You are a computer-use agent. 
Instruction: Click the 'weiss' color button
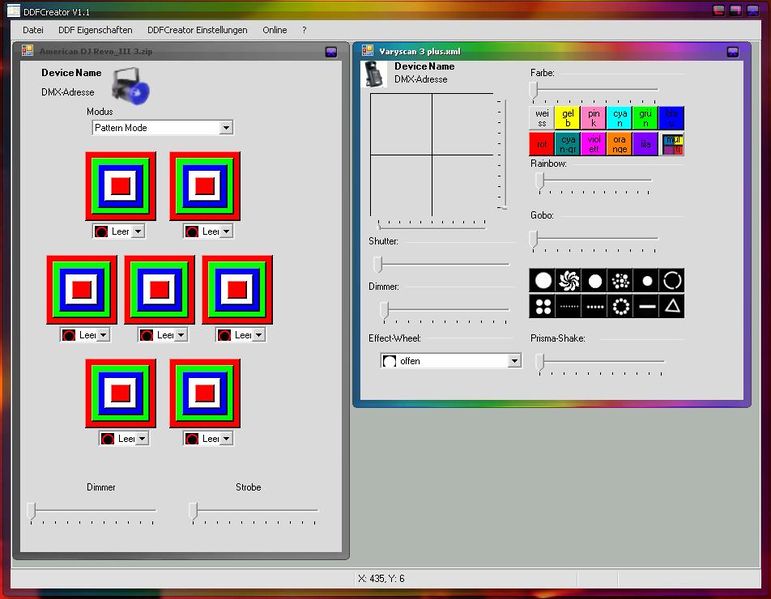click(542, 118)
